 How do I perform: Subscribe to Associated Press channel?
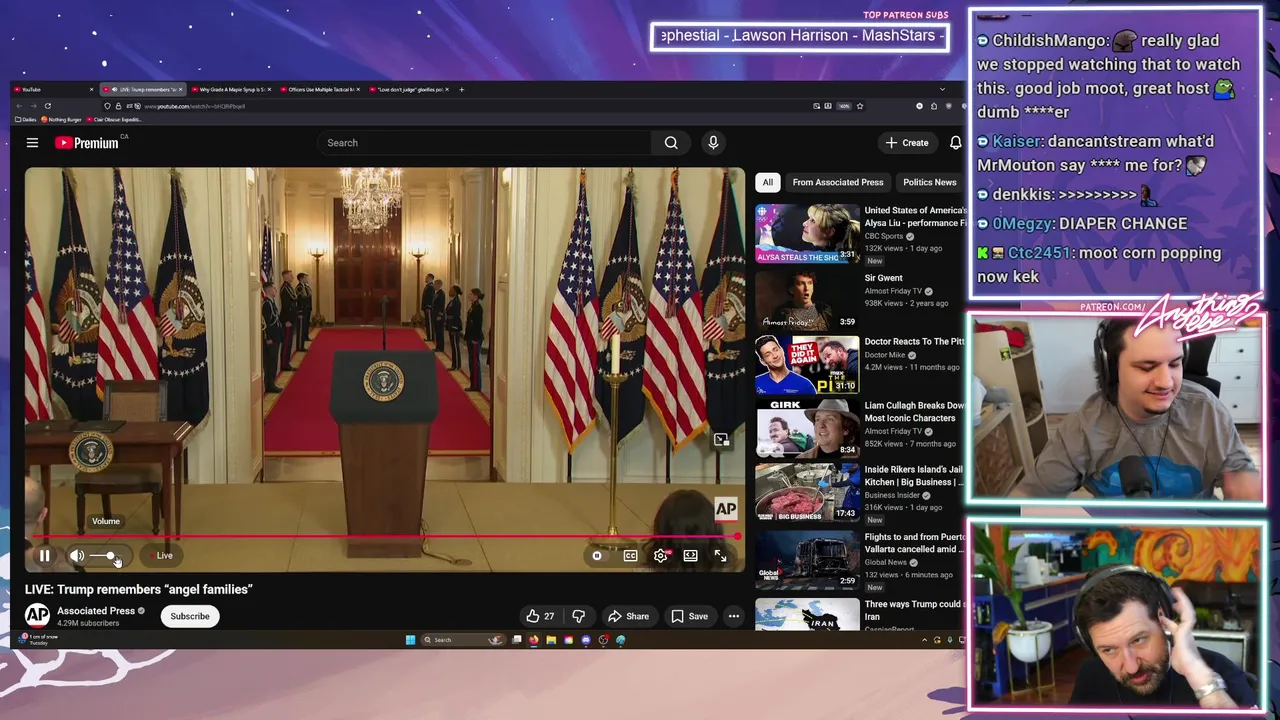(x=190, y=616)
